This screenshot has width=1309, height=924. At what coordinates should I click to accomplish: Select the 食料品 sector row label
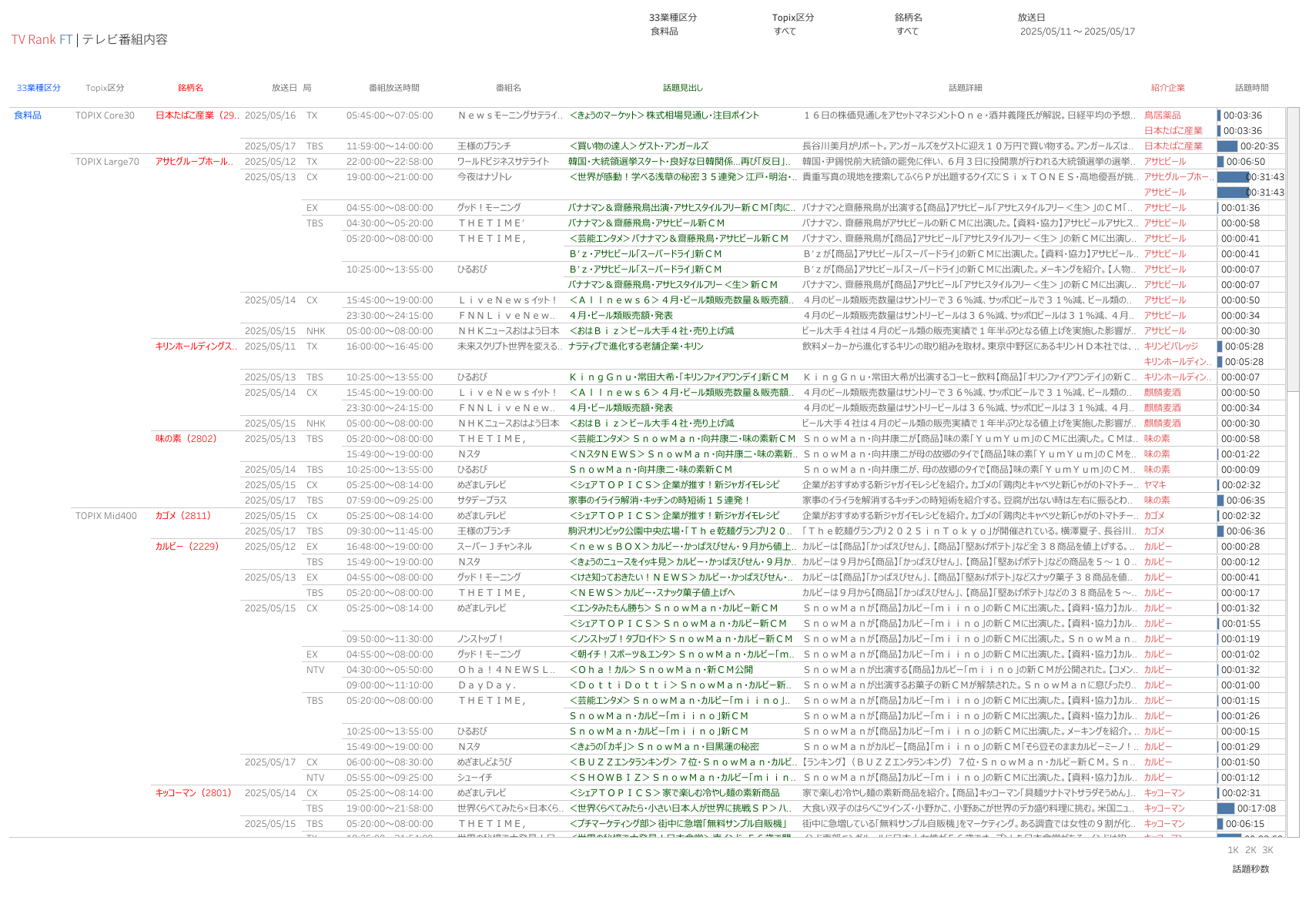coord(28,115)
